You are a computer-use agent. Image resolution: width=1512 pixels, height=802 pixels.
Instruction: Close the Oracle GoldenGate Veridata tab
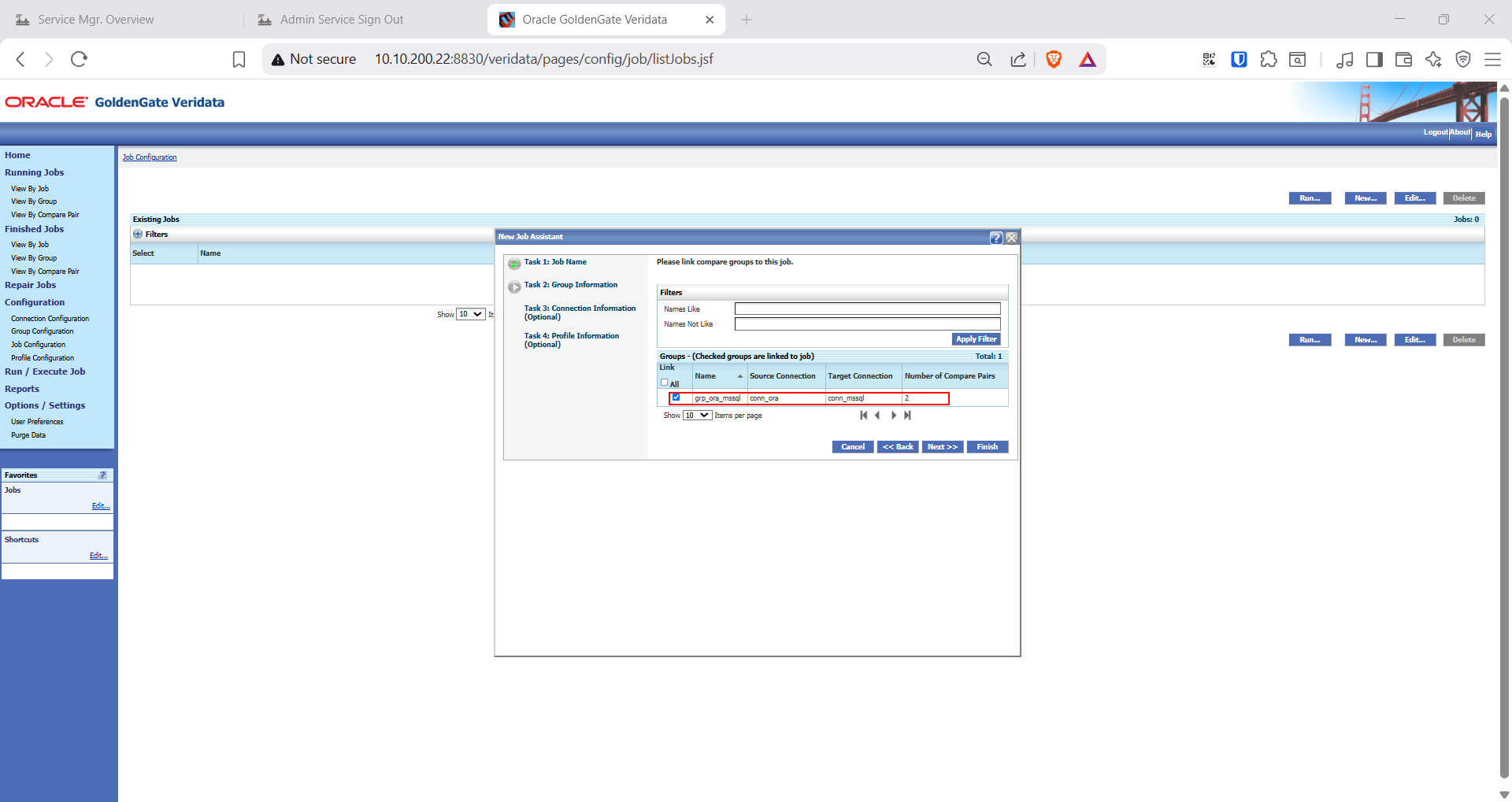coord(710,20)
